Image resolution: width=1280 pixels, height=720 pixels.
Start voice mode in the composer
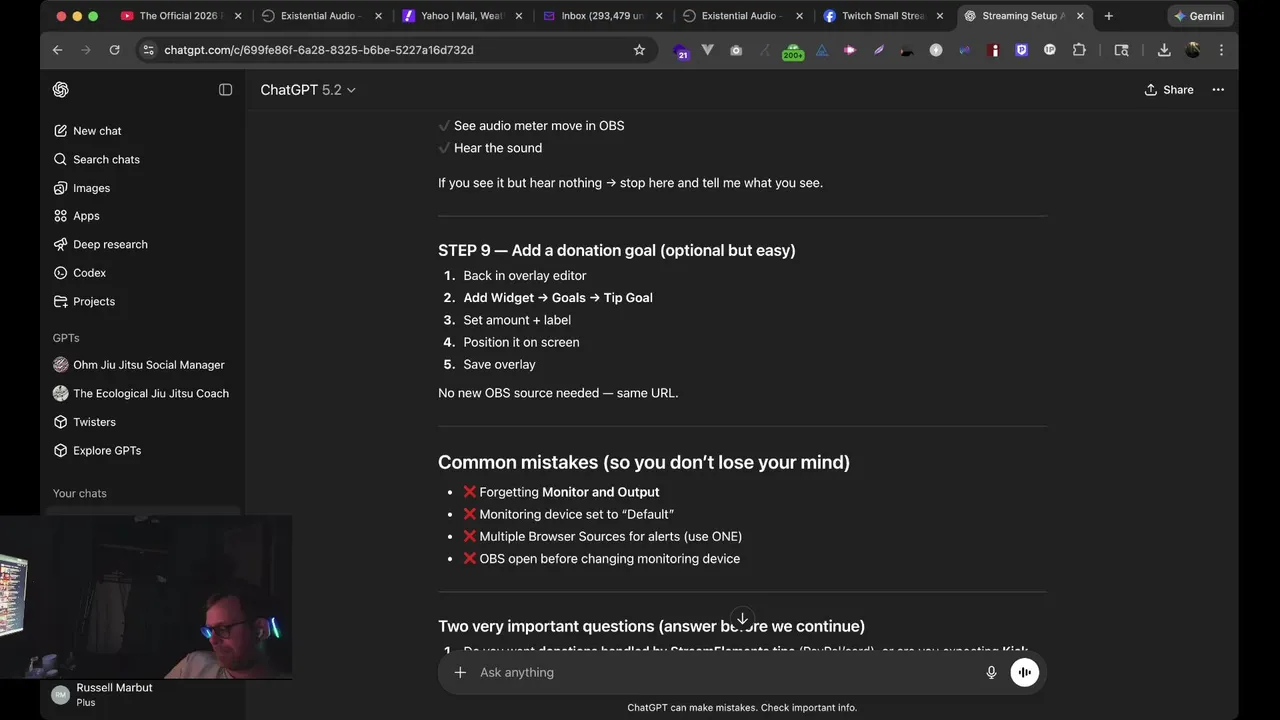coord(1024,673)
